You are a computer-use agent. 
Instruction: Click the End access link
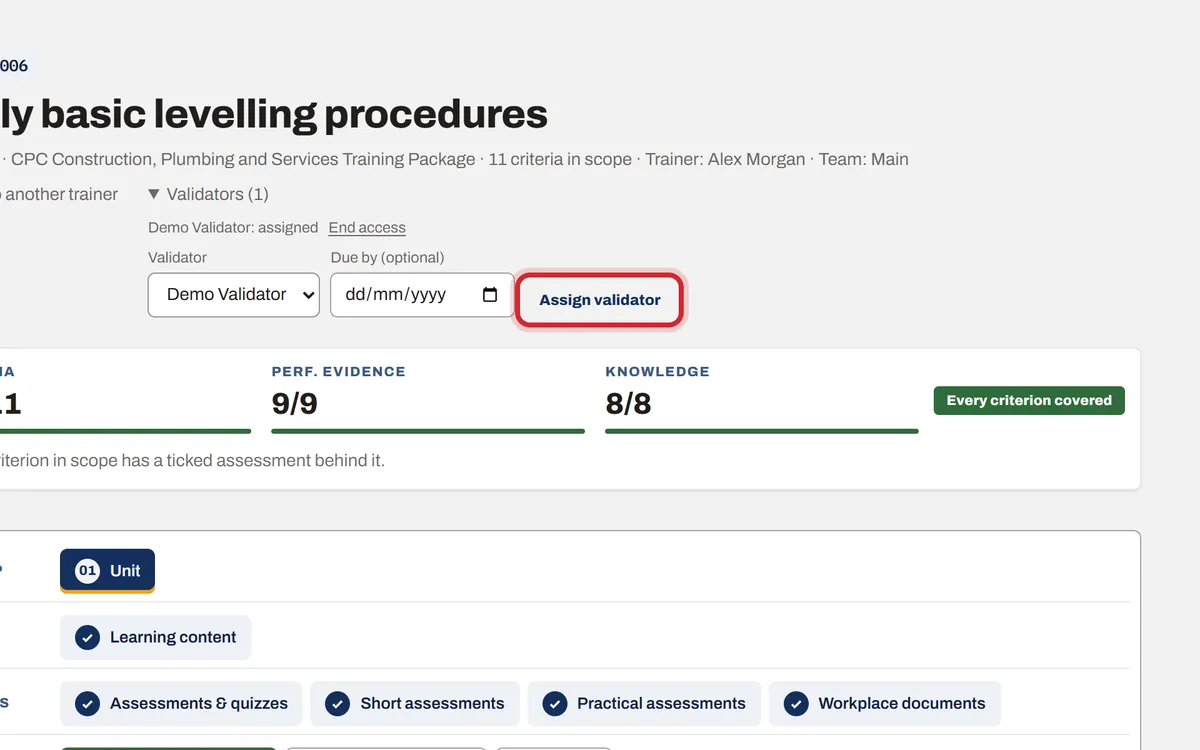[367, 227]
